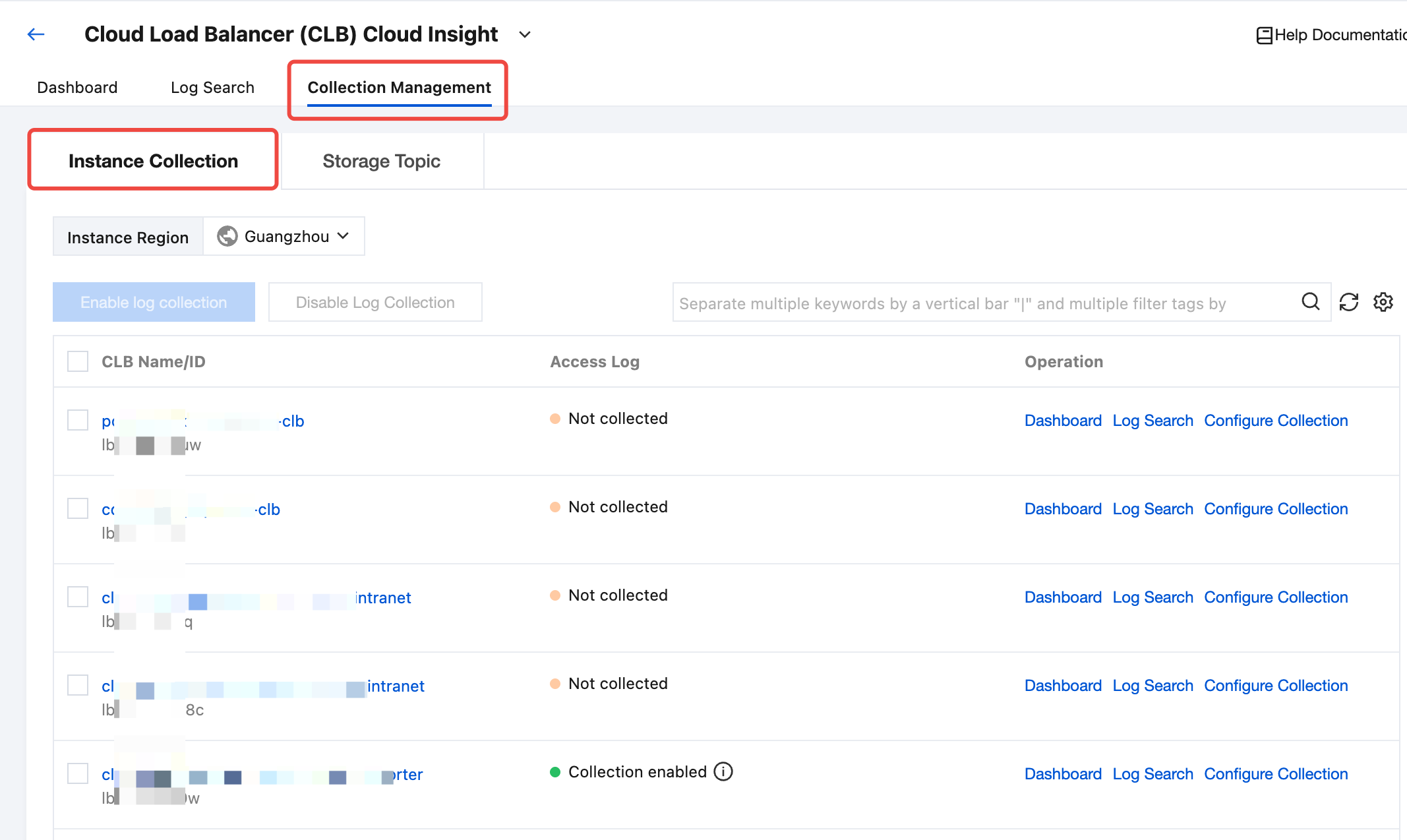Screen dimensions: 1407x840
Task: Open Log Search for Collection enabled row
Action: [x=1153, y=774]
